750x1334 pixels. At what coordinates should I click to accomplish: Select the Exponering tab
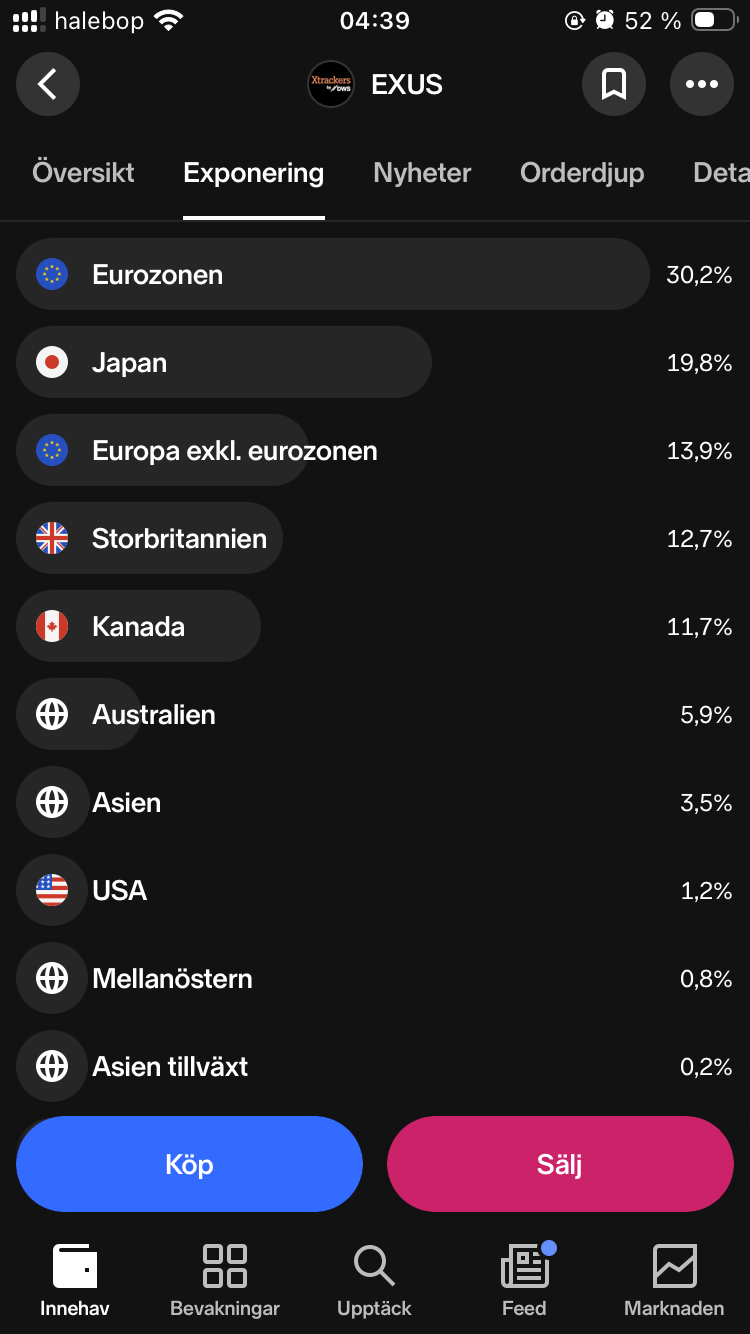(x=254, y=172)
